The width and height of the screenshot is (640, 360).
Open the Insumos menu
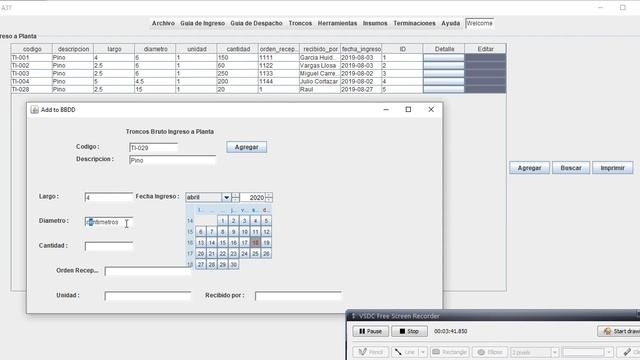click(375, 23)
